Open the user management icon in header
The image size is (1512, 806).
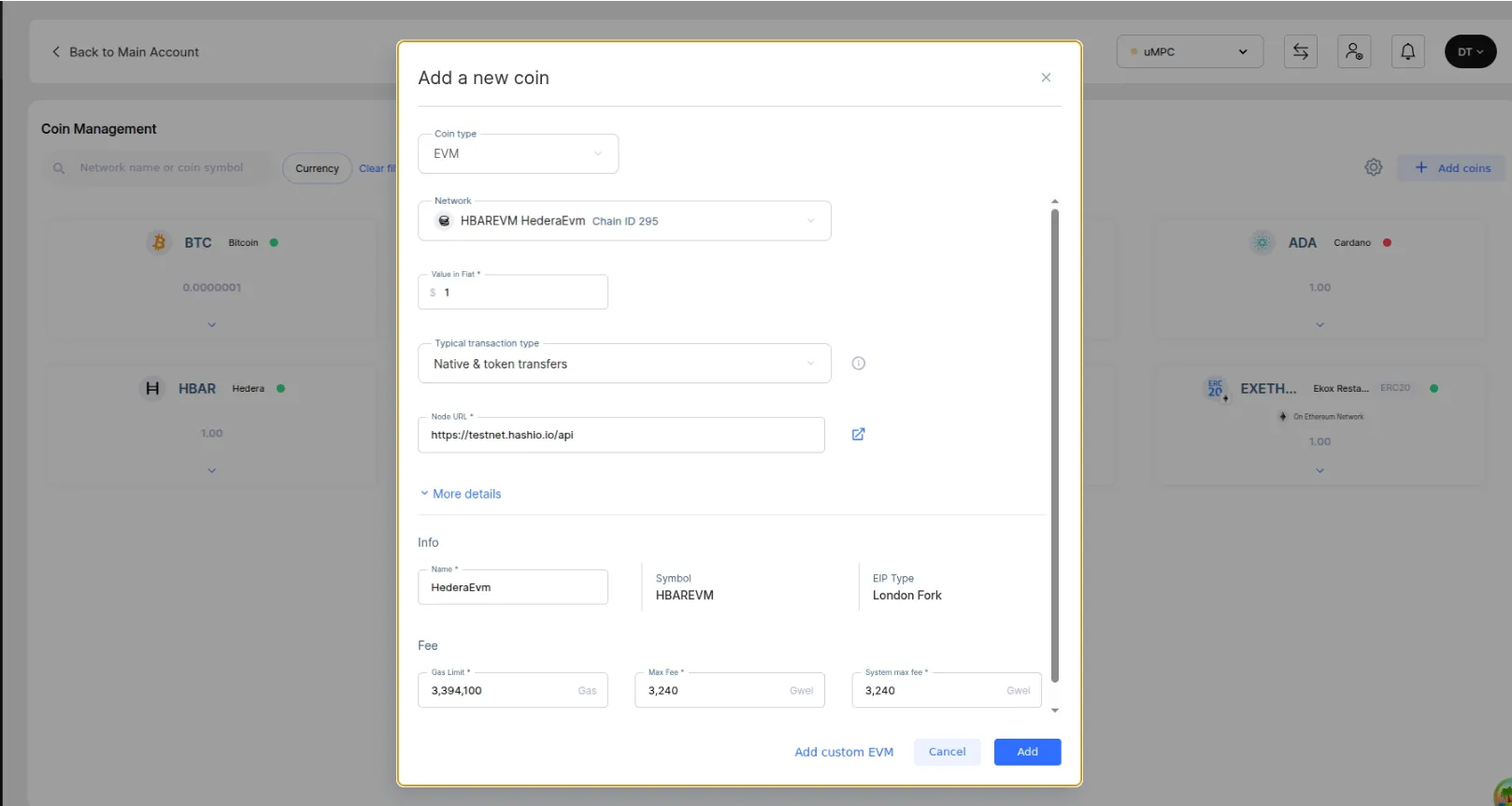click(x=1353, y=51)
